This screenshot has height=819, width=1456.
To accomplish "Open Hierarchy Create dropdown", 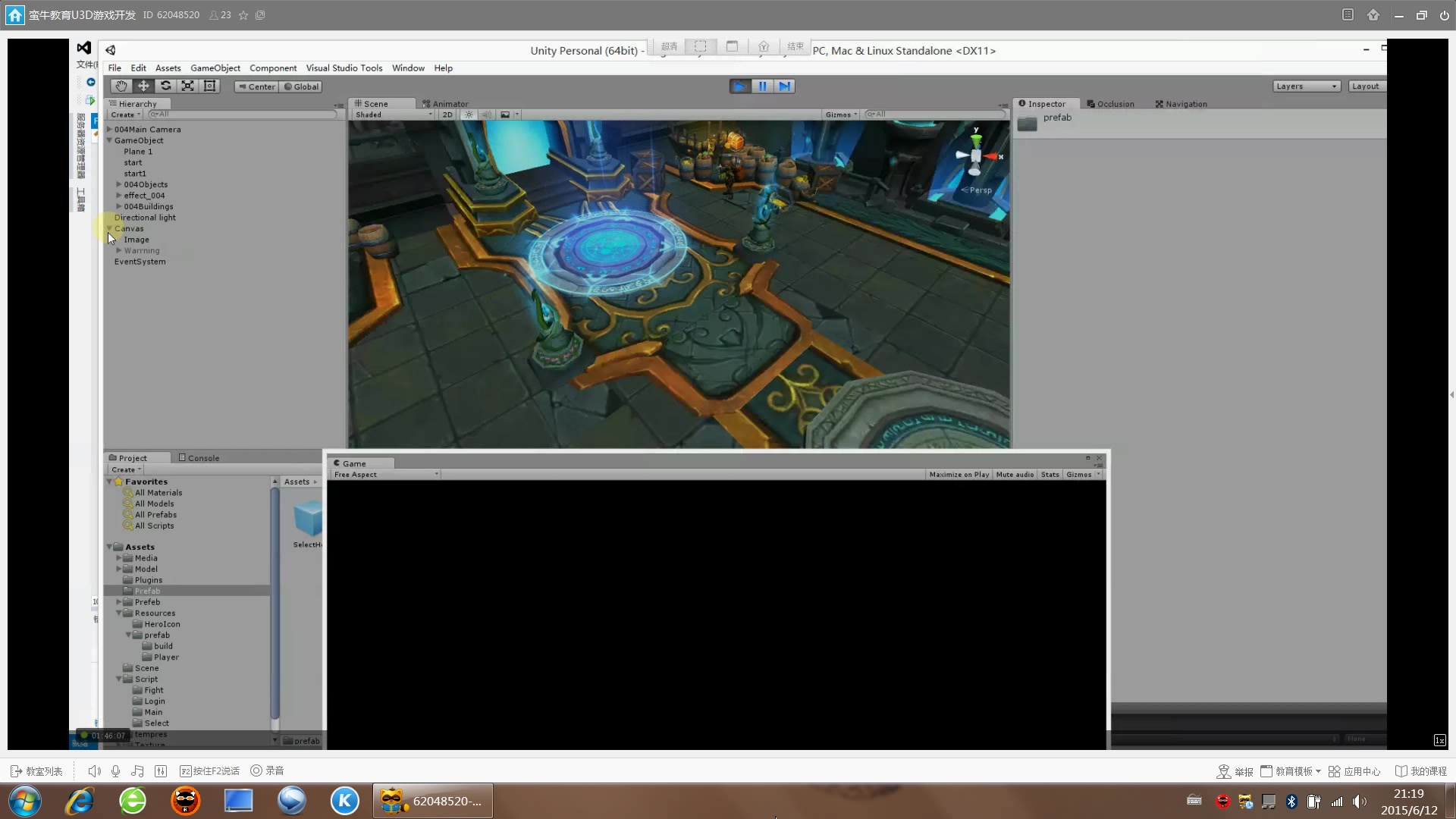I will (125, 115).
